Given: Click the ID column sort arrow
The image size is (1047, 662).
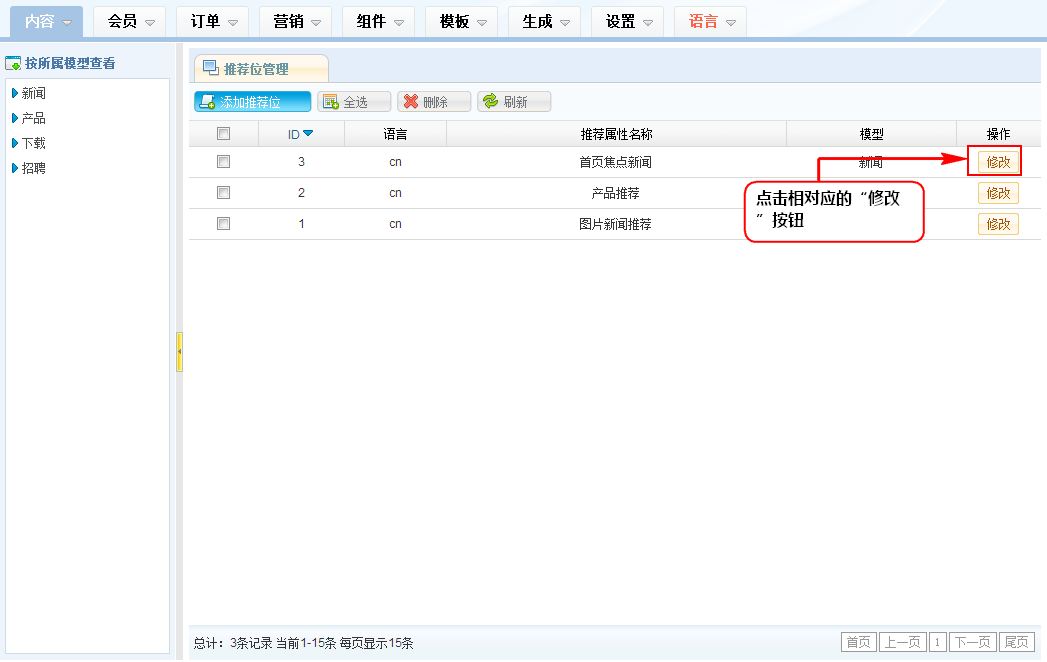Looking at the screenshot, I should pos(308,134).
